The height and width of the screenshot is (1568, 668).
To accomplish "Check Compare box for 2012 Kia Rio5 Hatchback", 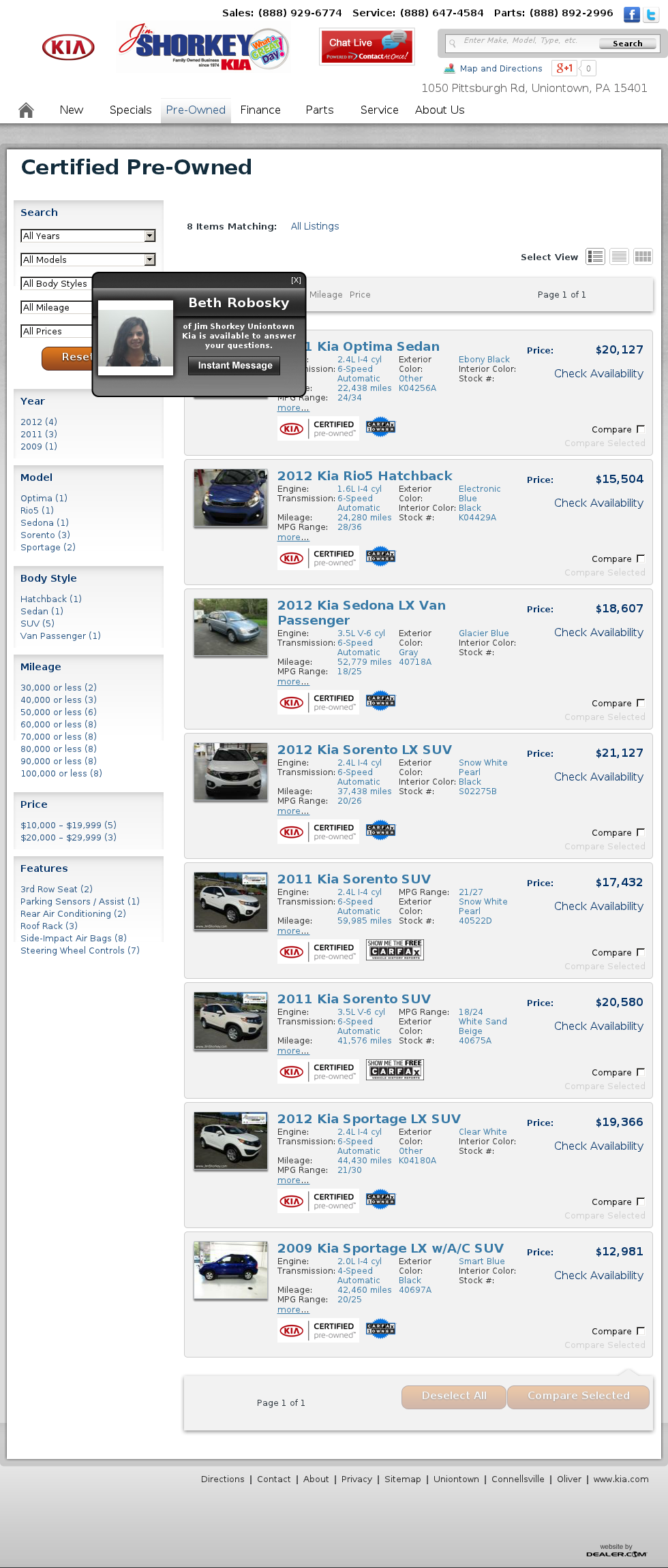I will pyautogui.click(x=640, y=559).
